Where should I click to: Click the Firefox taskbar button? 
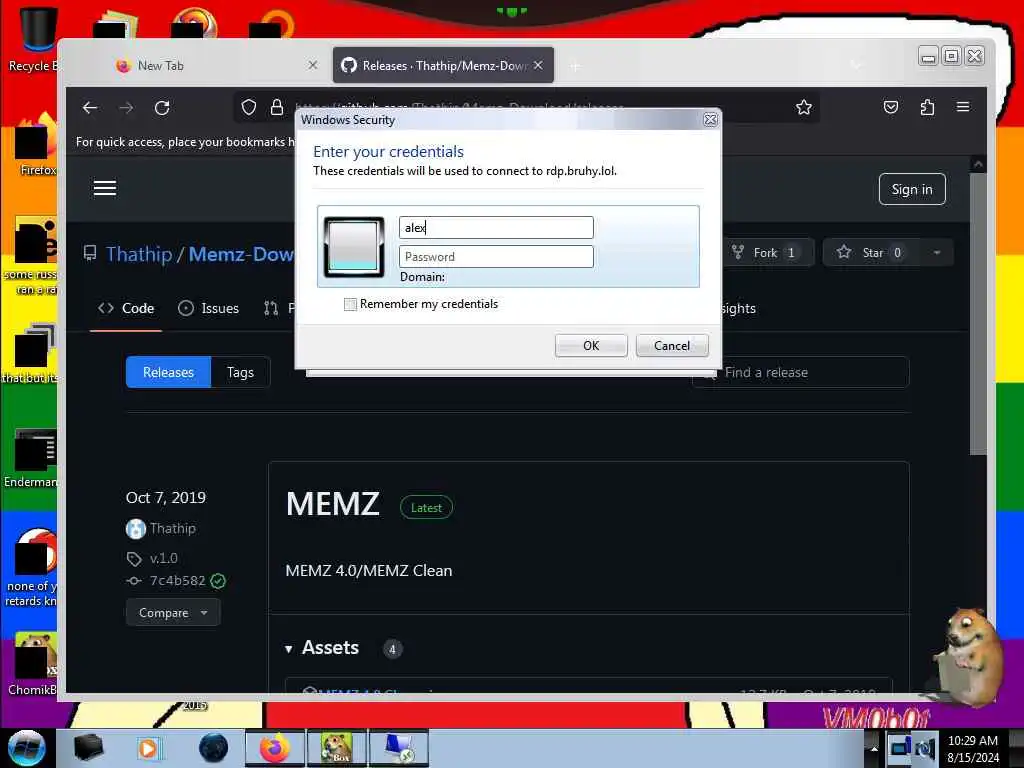coord(274,748)
